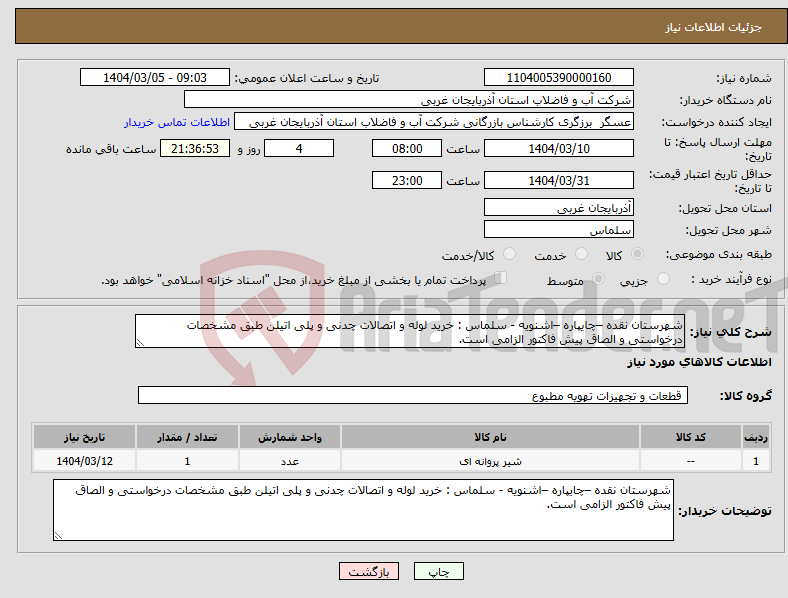Click the remaining days field showing 4
The width and height of the screenshot is (788, 598).
point(299,149)
